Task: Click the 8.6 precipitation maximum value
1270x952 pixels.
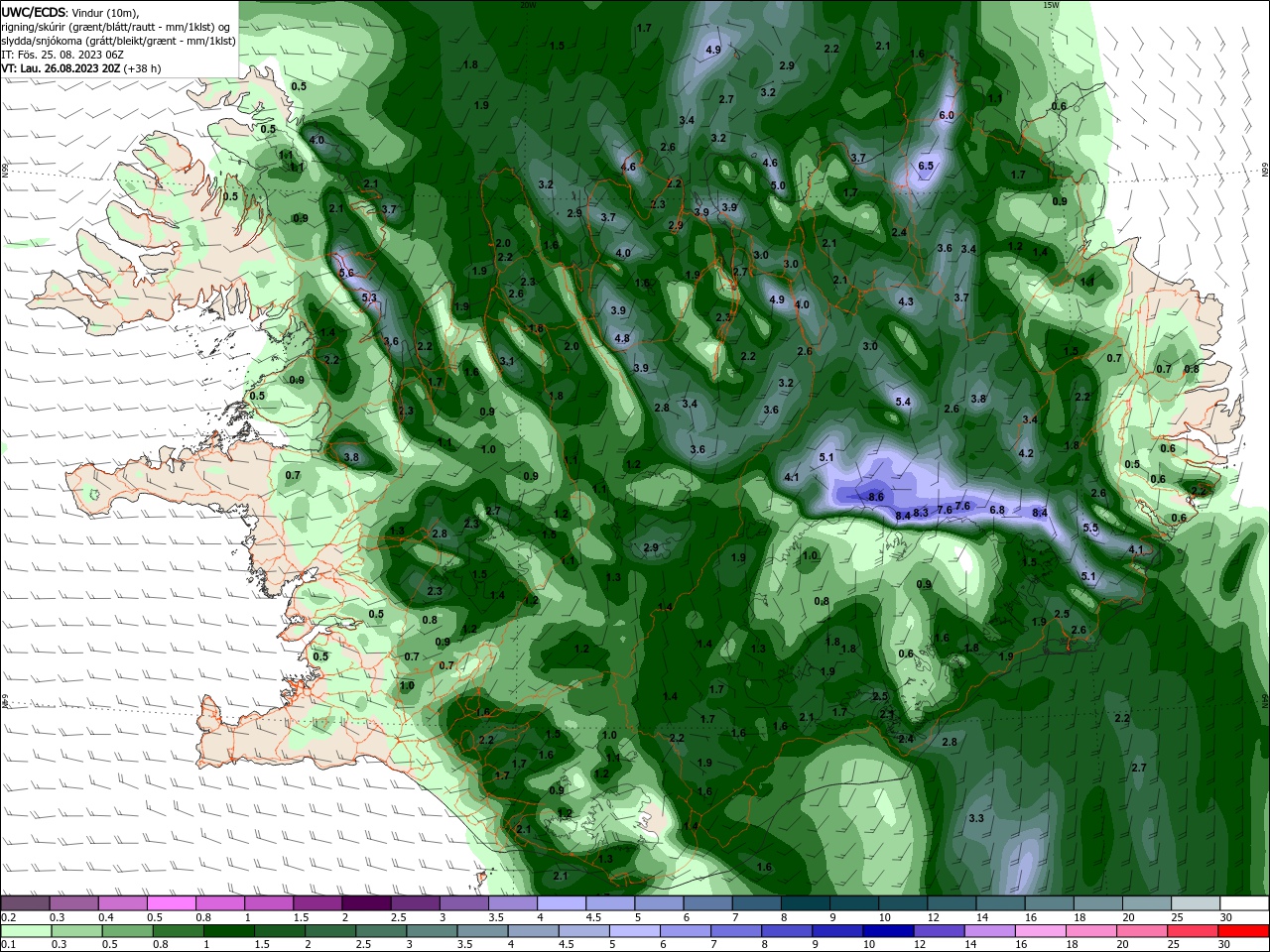Action: point(875,497)
